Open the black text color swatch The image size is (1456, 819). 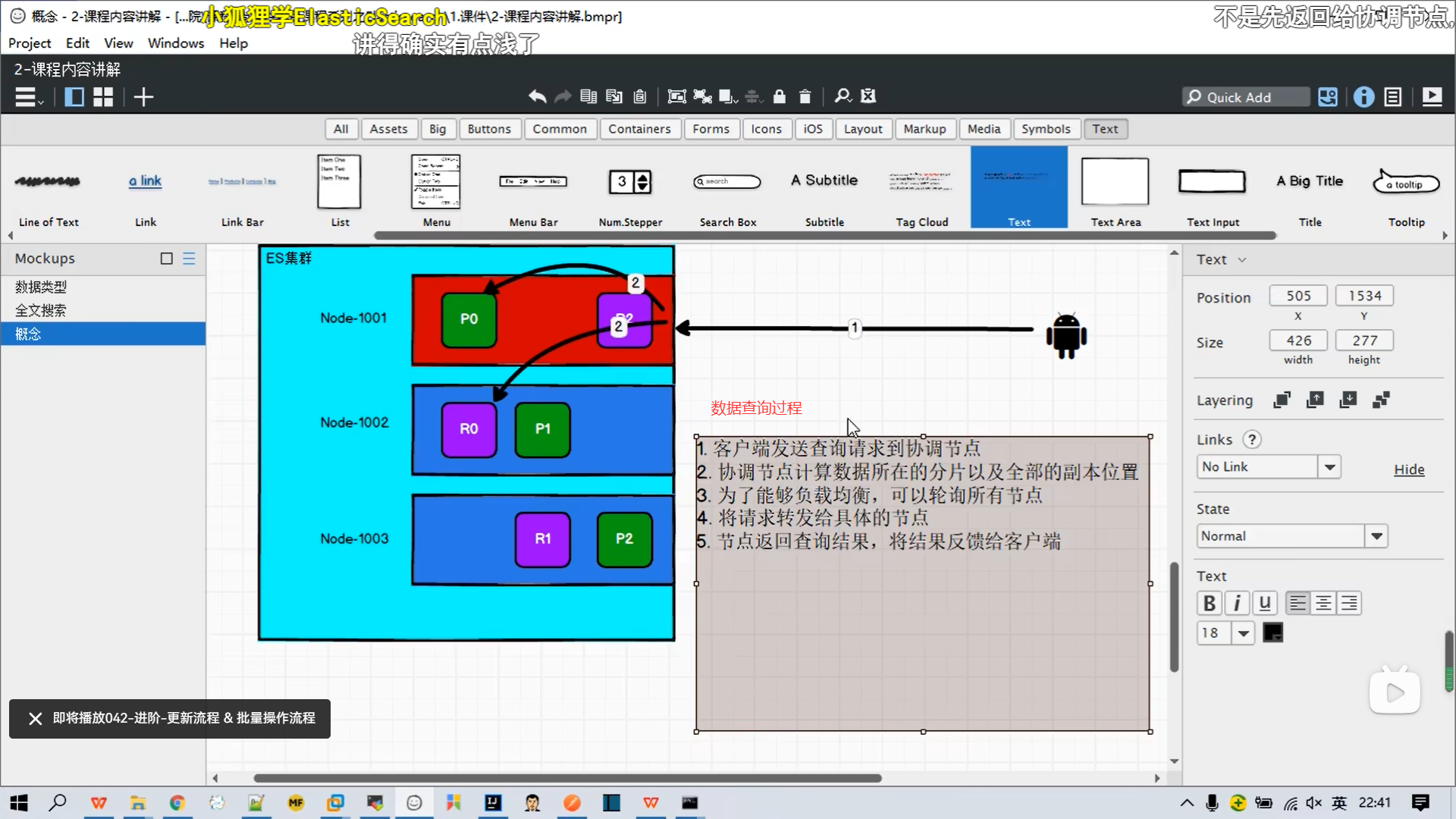click(1272, 632)
